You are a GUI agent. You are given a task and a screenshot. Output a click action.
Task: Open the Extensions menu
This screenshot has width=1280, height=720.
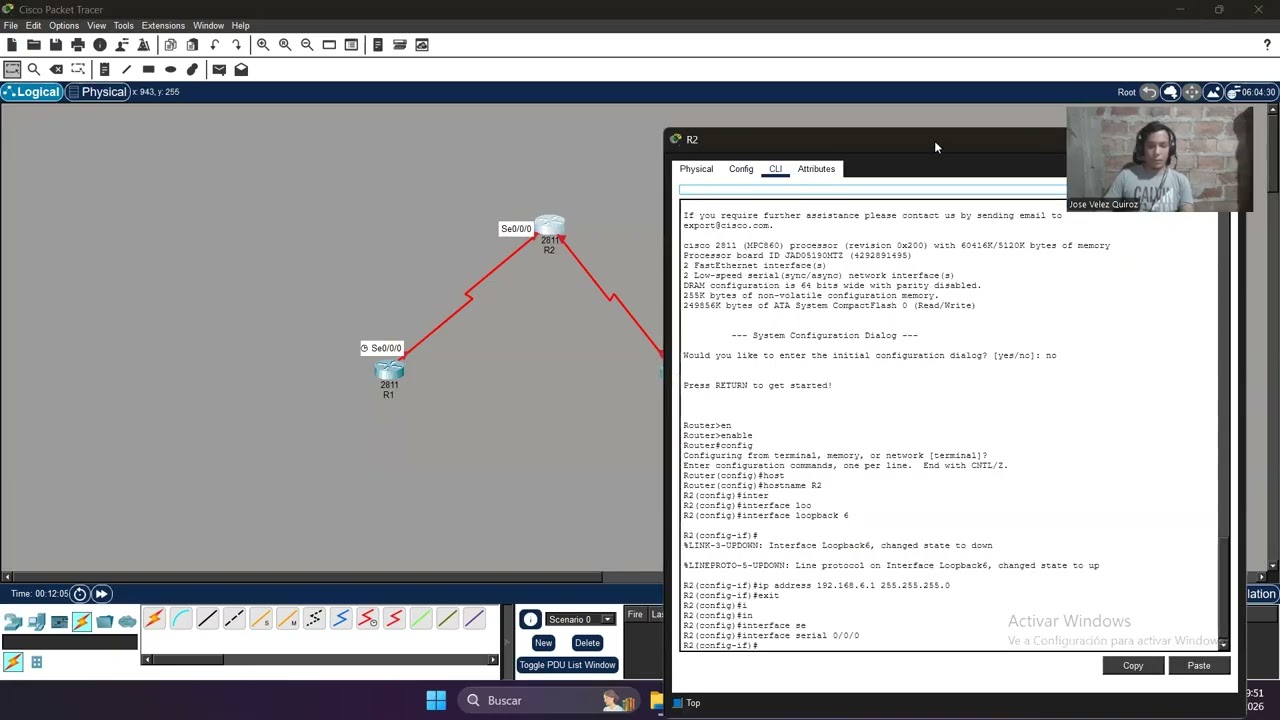[x=163, y=25]
